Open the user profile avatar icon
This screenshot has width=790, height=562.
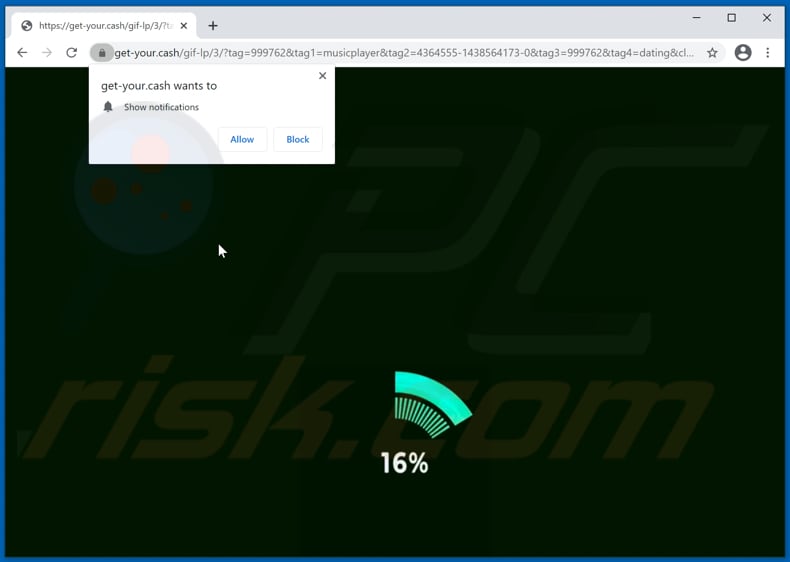743,52
